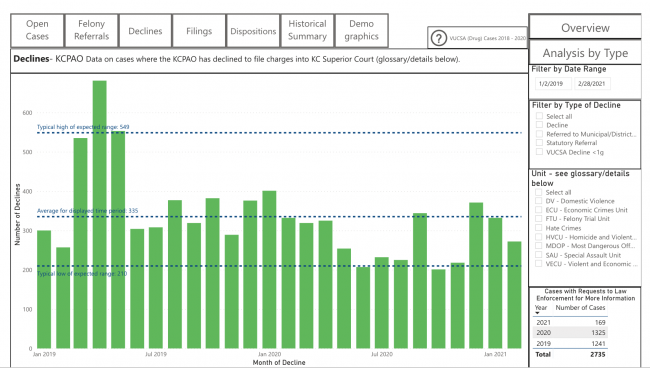This screenshot has height=368, width=650.
Task: Click the Analysis by Type button
Action: [585, 53]
